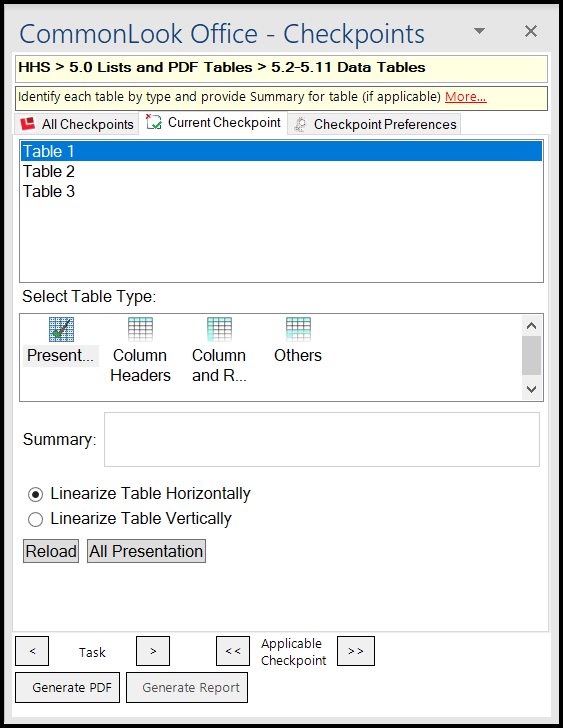The image size is (563, 728).
Task: Go to the next Task
Action: coord(153,651)
